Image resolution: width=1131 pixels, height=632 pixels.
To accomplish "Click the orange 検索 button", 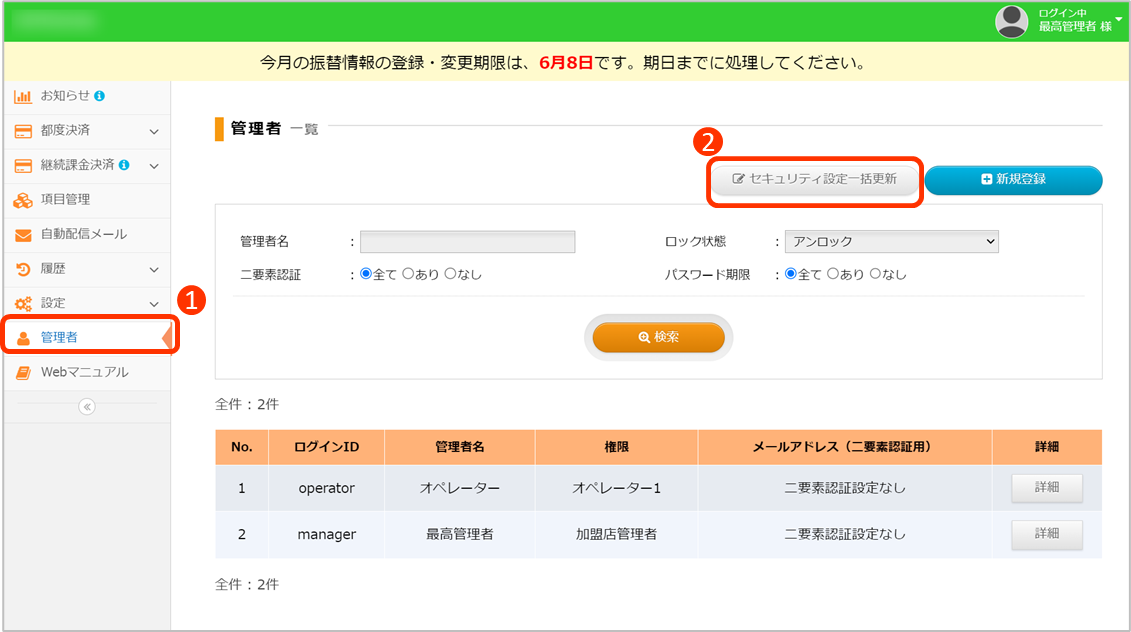I will (658, 338).
